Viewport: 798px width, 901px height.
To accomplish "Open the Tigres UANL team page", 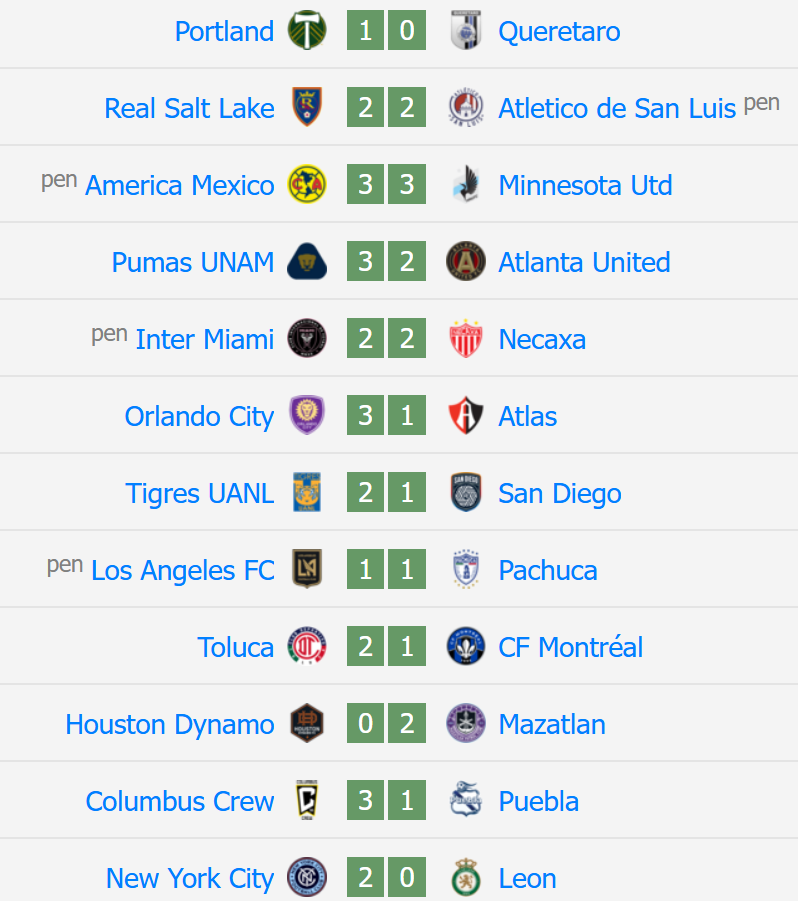I will (x=199, y=493).
